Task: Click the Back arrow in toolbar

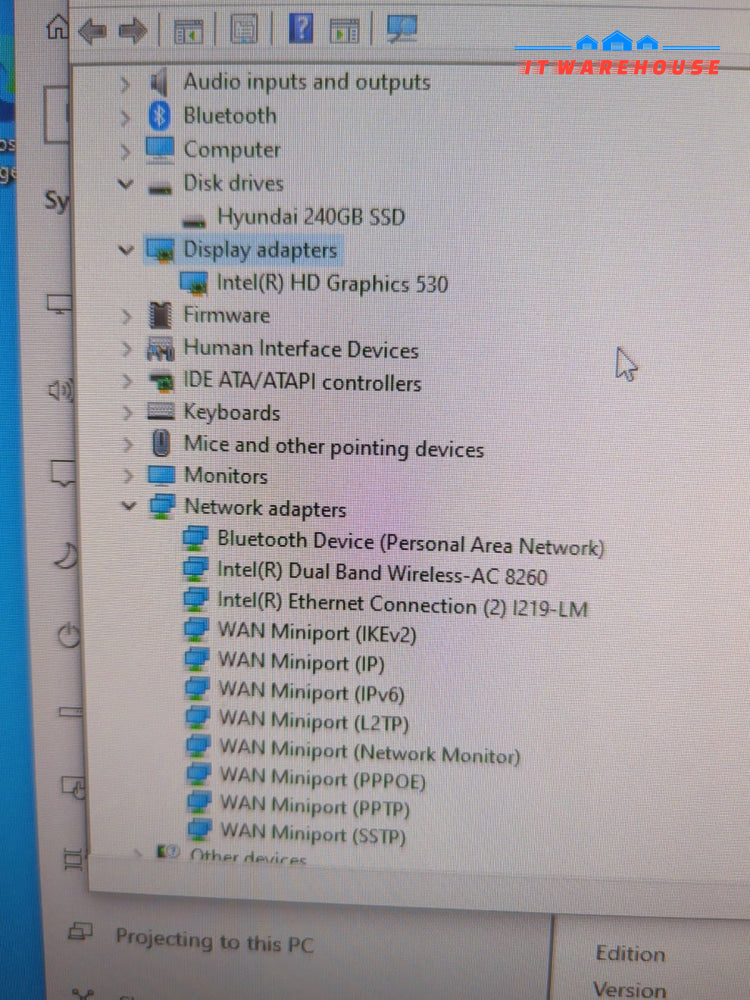Action: tap(93, 31)
